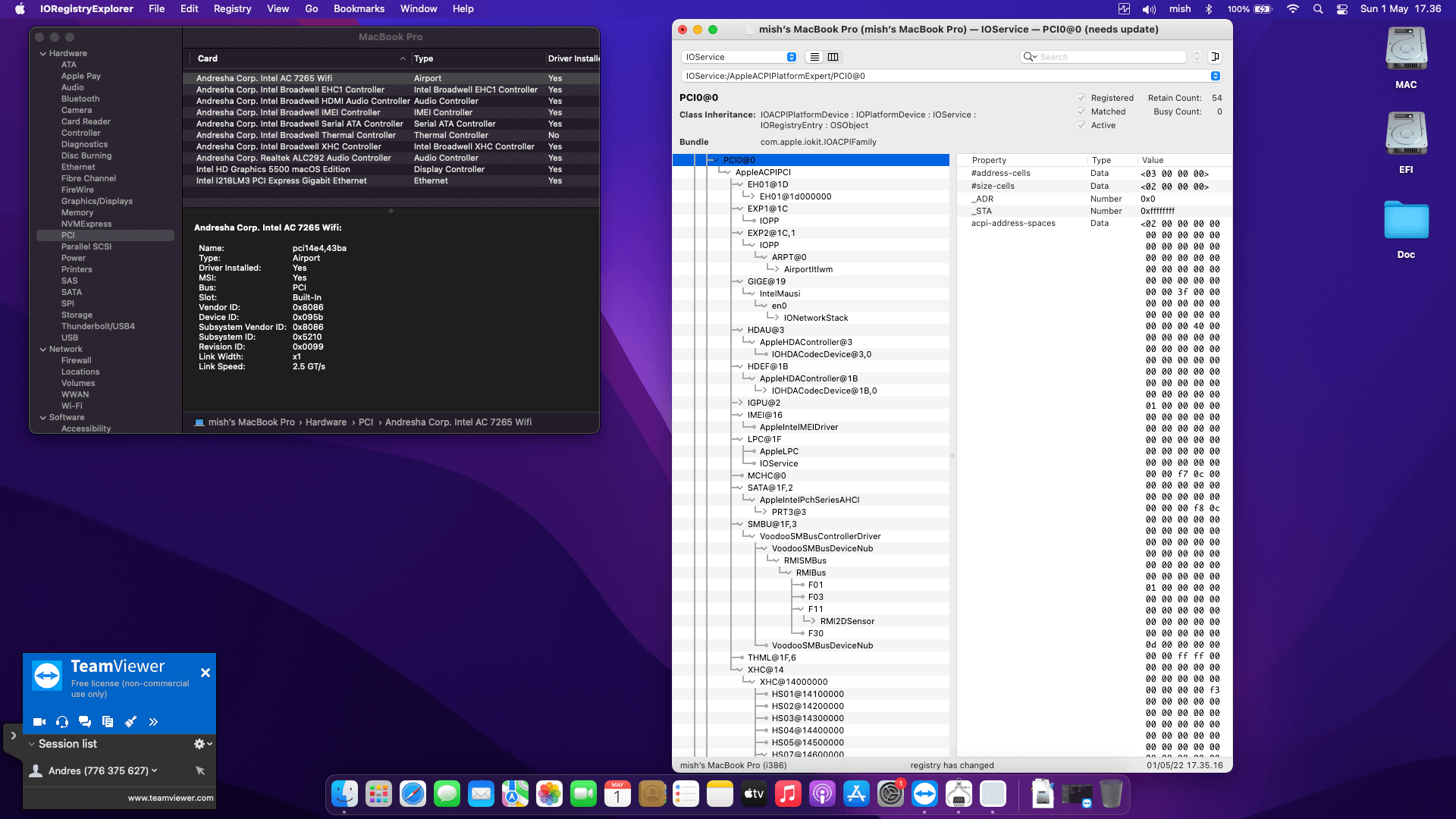Screen dimensions: 1456x819
Task: Open TeamViewer session settings gear menu
Action: [x=202, y=744]
